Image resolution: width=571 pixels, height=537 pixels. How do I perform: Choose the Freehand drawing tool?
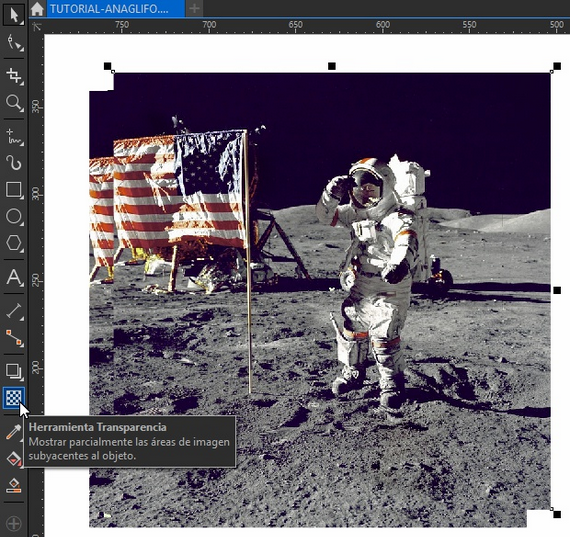(14, 137)
